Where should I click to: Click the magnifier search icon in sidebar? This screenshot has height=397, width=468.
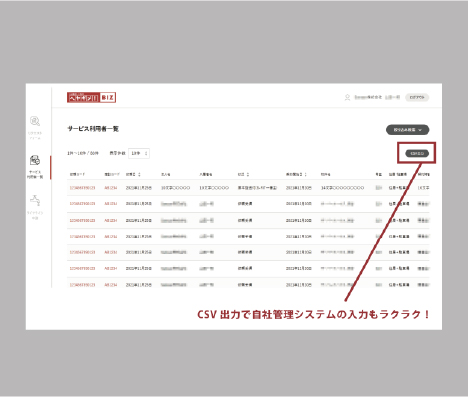(x=35, y=121)
